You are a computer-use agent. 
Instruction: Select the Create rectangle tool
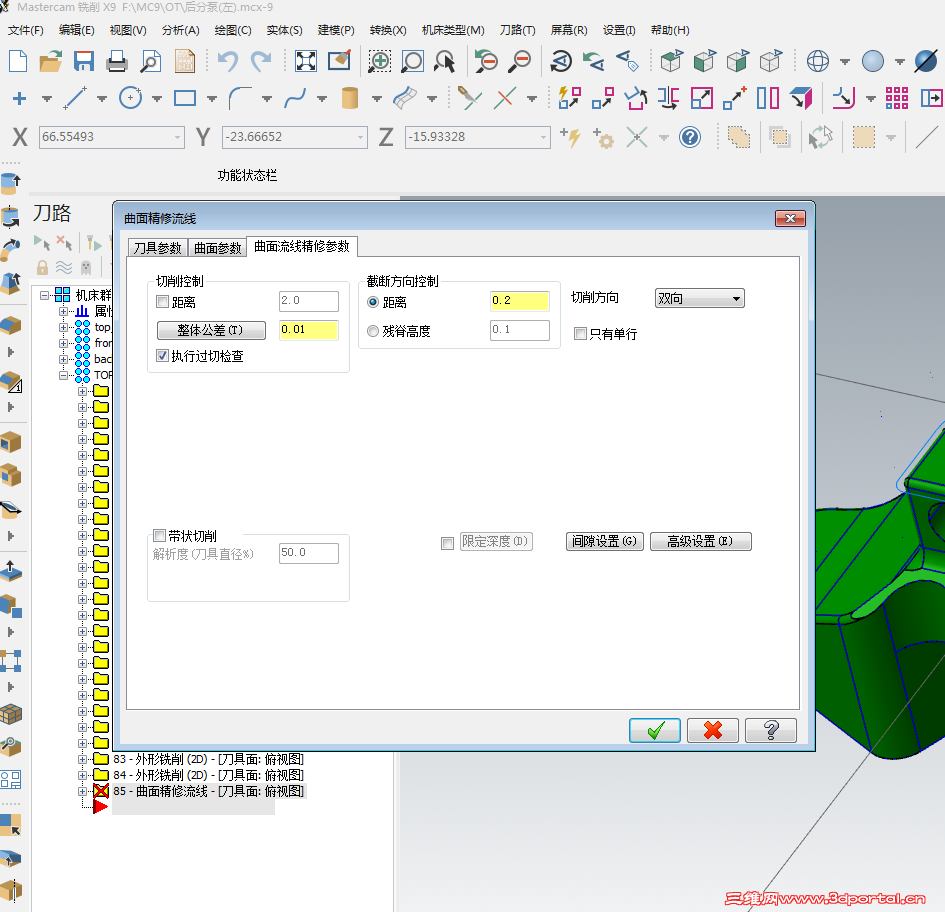[185, 98]
